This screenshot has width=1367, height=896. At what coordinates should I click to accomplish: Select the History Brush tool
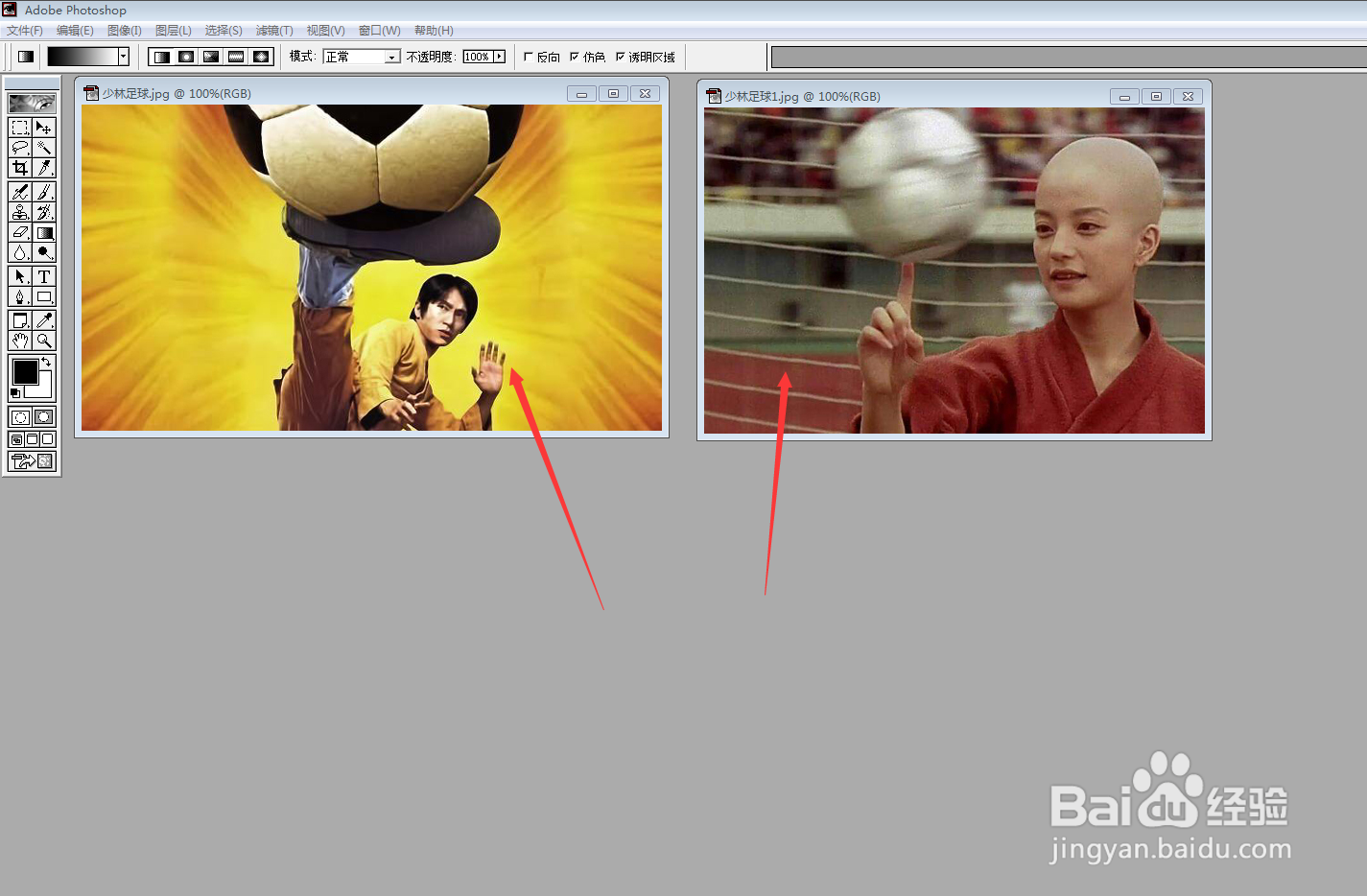tap(44, 212)
